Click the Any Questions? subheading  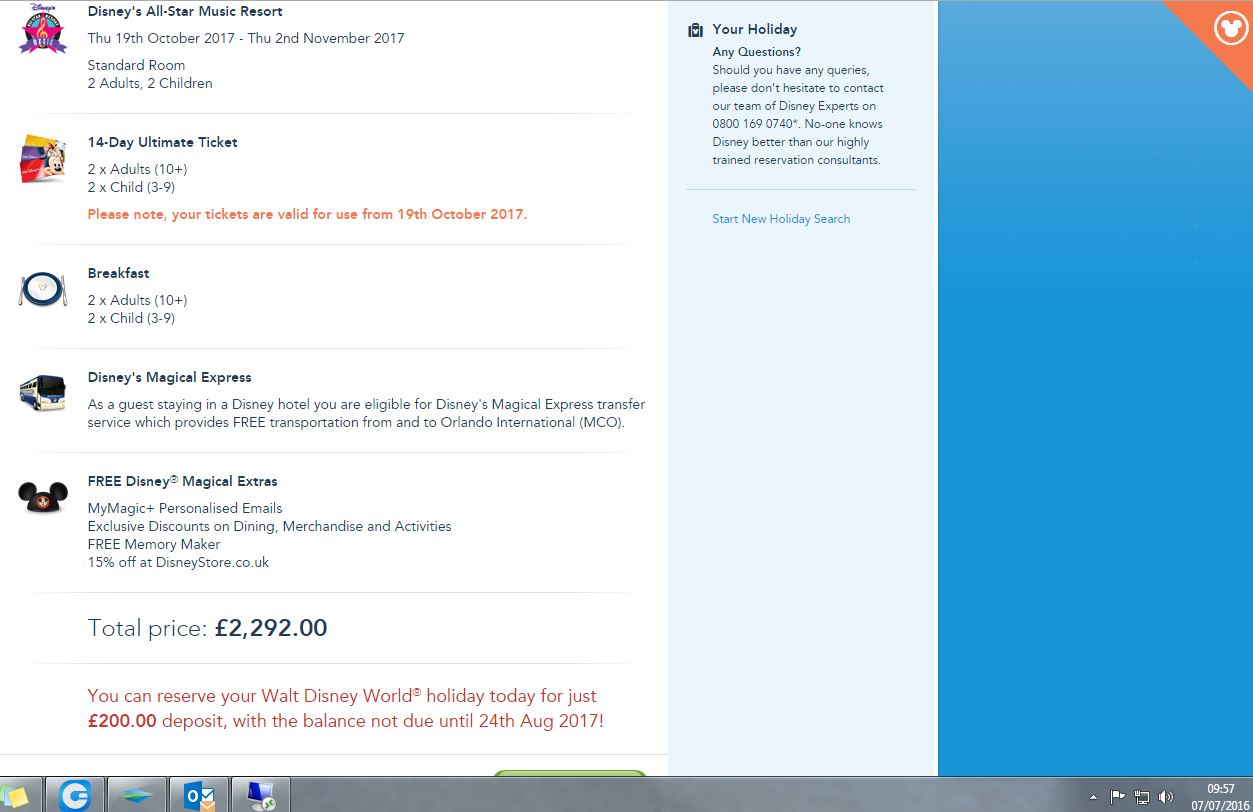pyautogui.click(x=757, y=52)
